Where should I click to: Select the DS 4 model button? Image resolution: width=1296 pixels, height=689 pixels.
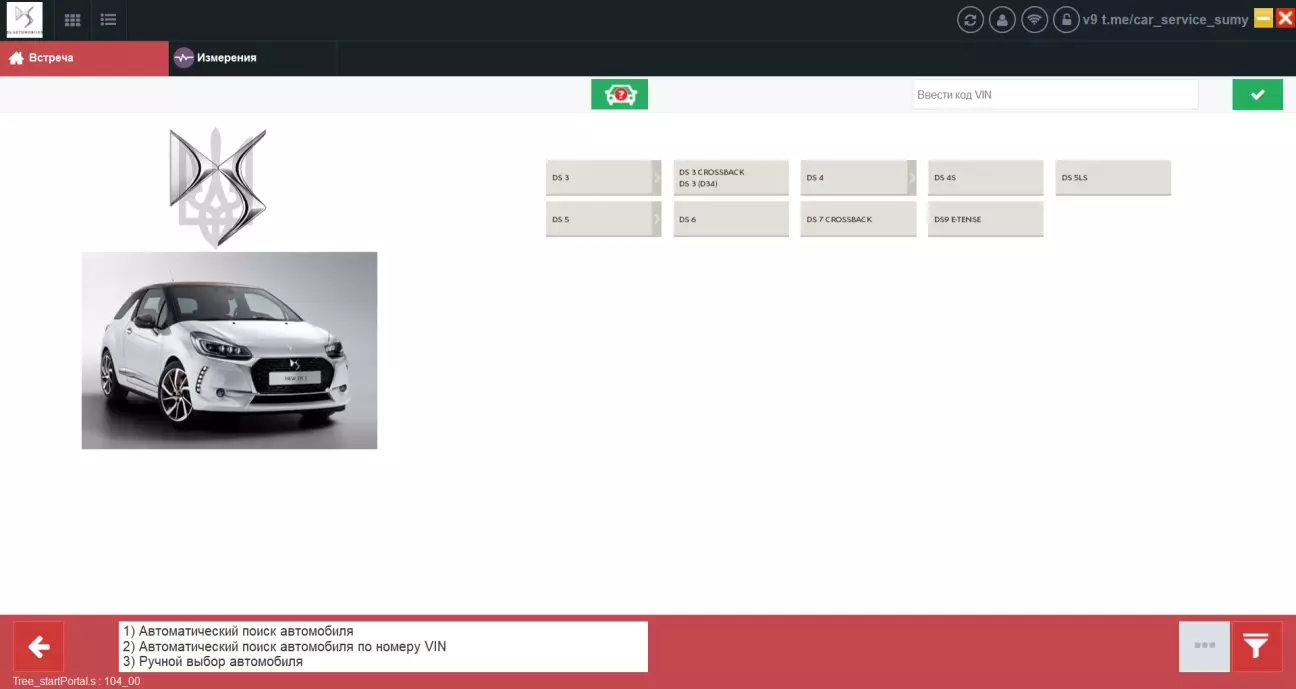[x=853, y=177]
